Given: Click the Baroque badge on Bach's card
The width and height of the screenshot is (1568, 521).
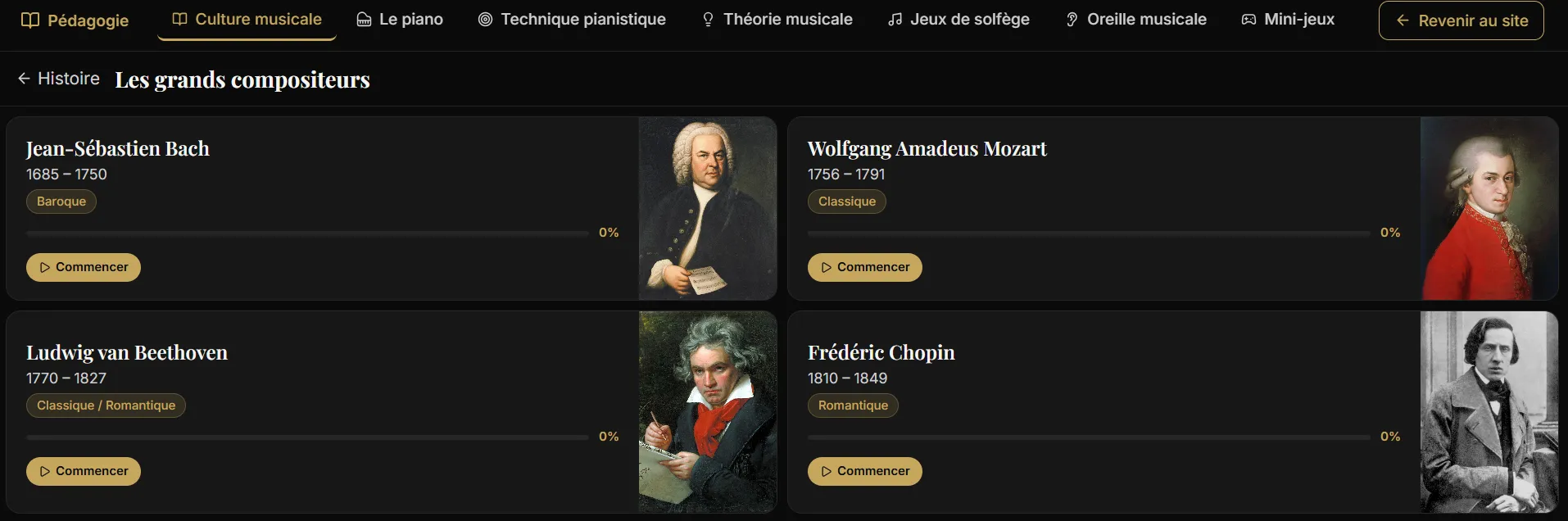Looking at the screenshot, I should click(61, 202).
